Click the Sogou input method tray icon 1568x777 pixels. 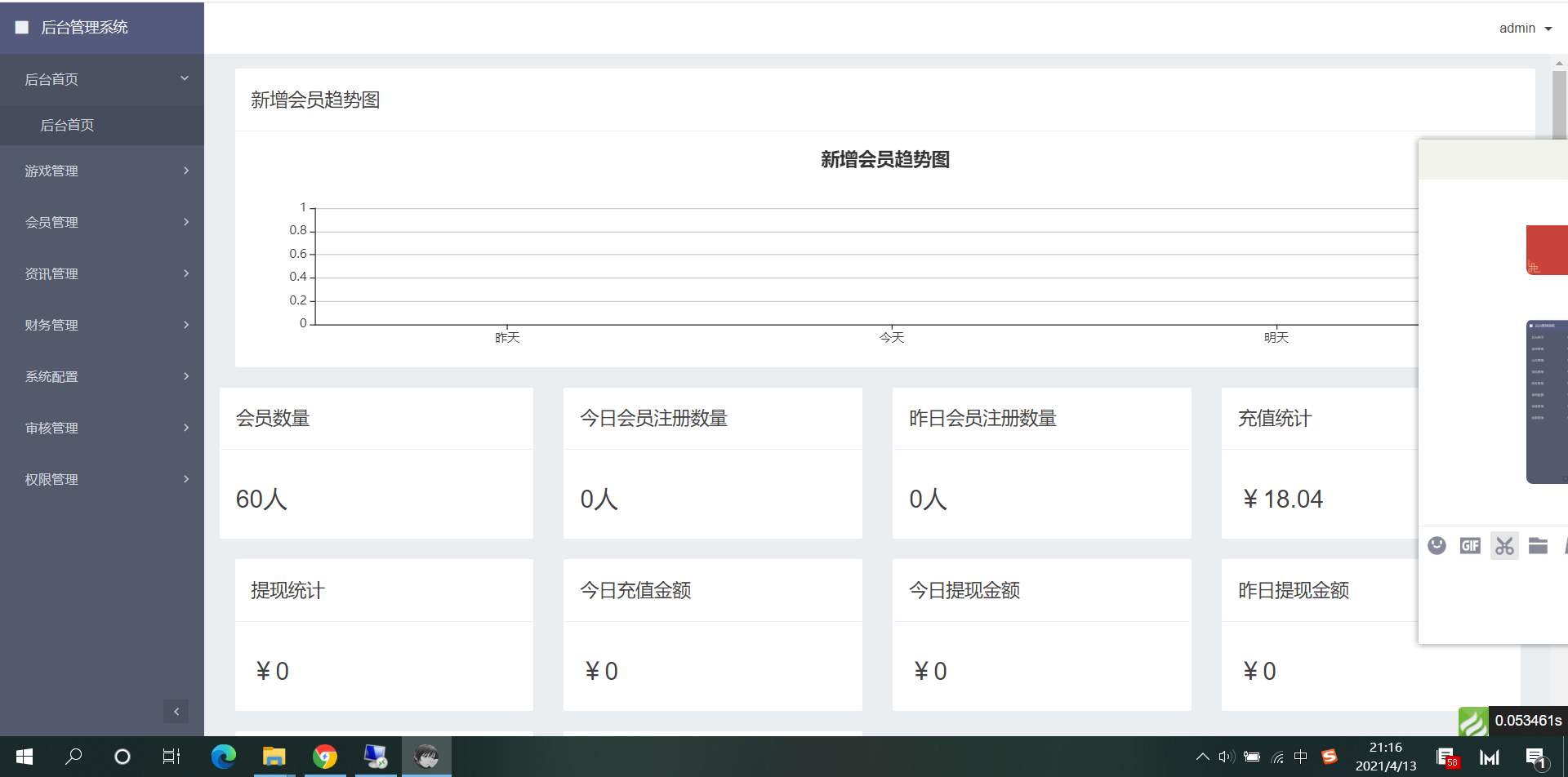point(1330,757)
